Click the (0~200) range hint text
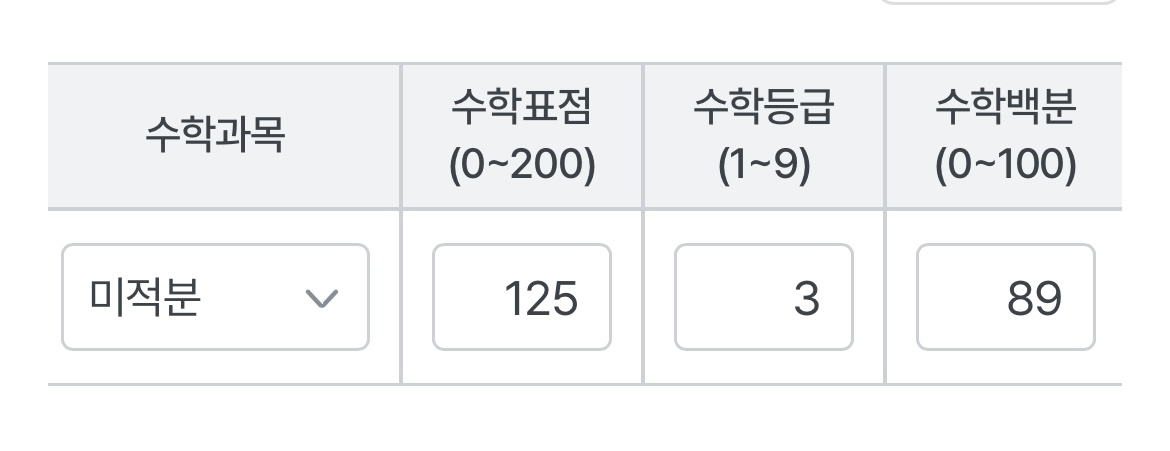Image resolution: width=1170 pixels, height=451 pixels. (x=521, y=165)
